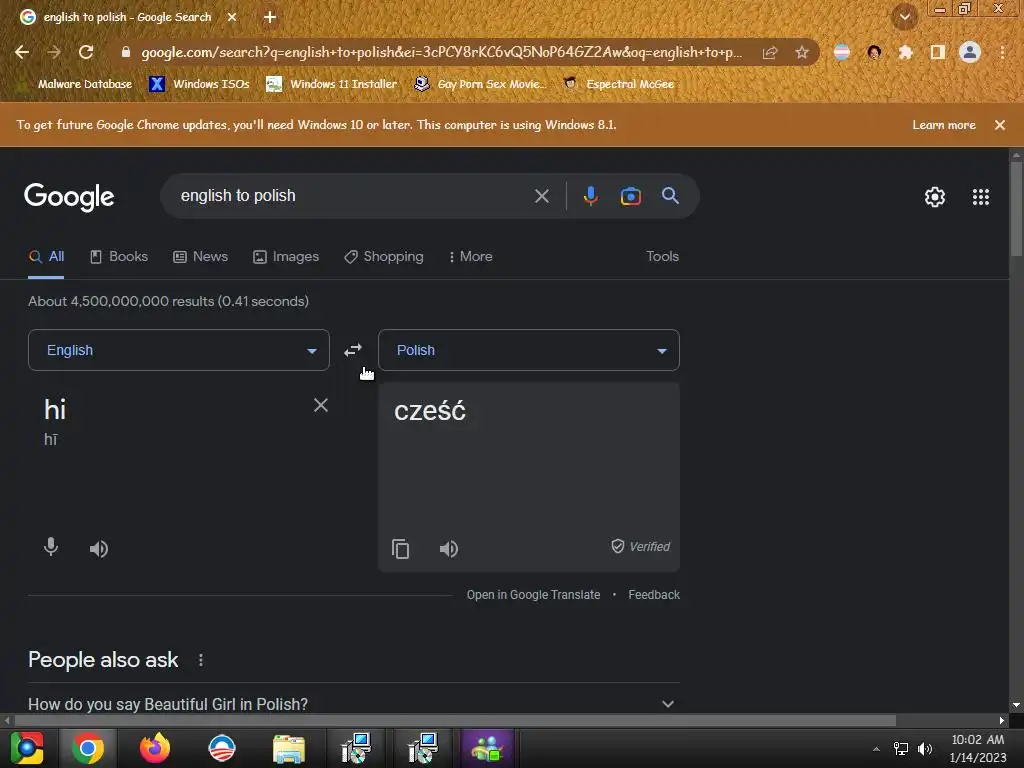This screenshot has height=768, width=1024.
Task: Click the vertical page scrollbar thumb
Action: click(1016, 209)
